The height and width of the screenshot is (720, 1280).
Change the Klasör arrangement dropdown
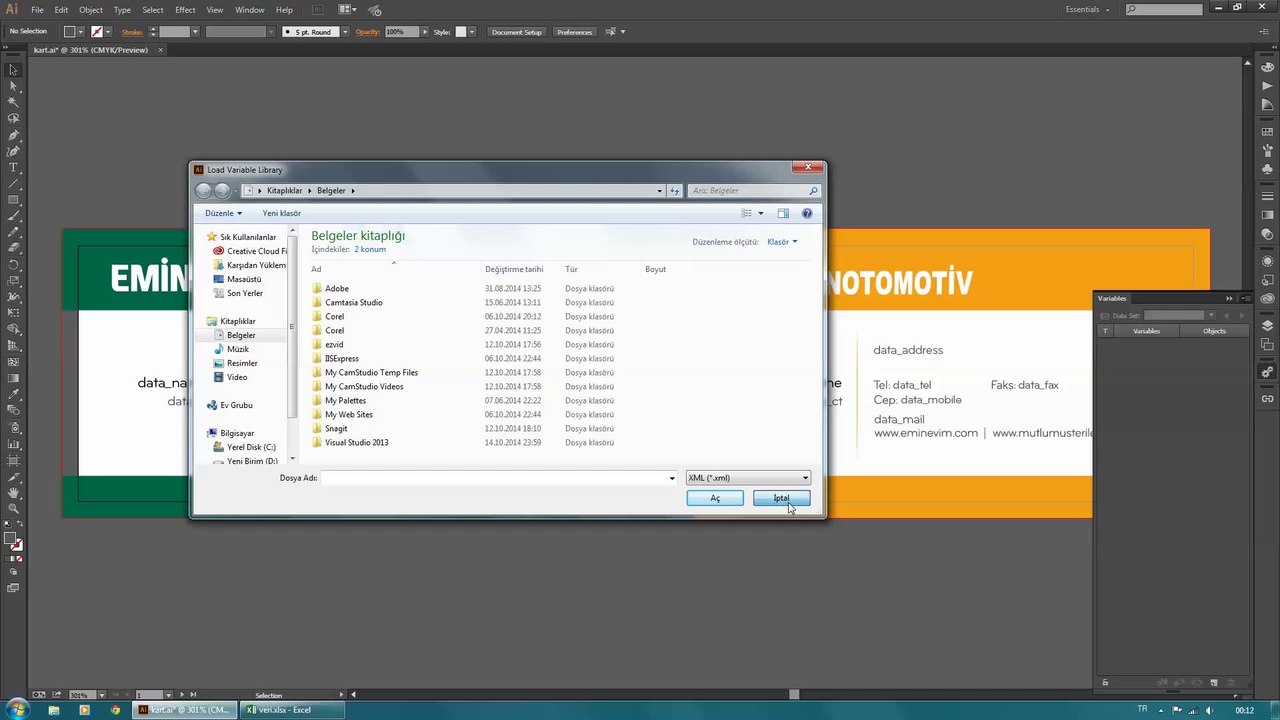pyautogui.click(x=782, y=242)
